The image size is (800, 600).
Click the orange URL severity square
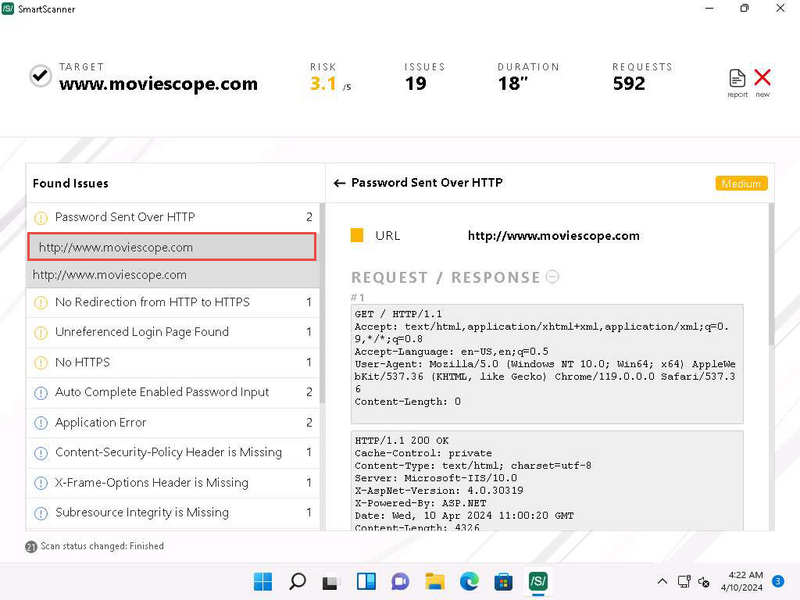pyautogui.click(x=357, y=235)
